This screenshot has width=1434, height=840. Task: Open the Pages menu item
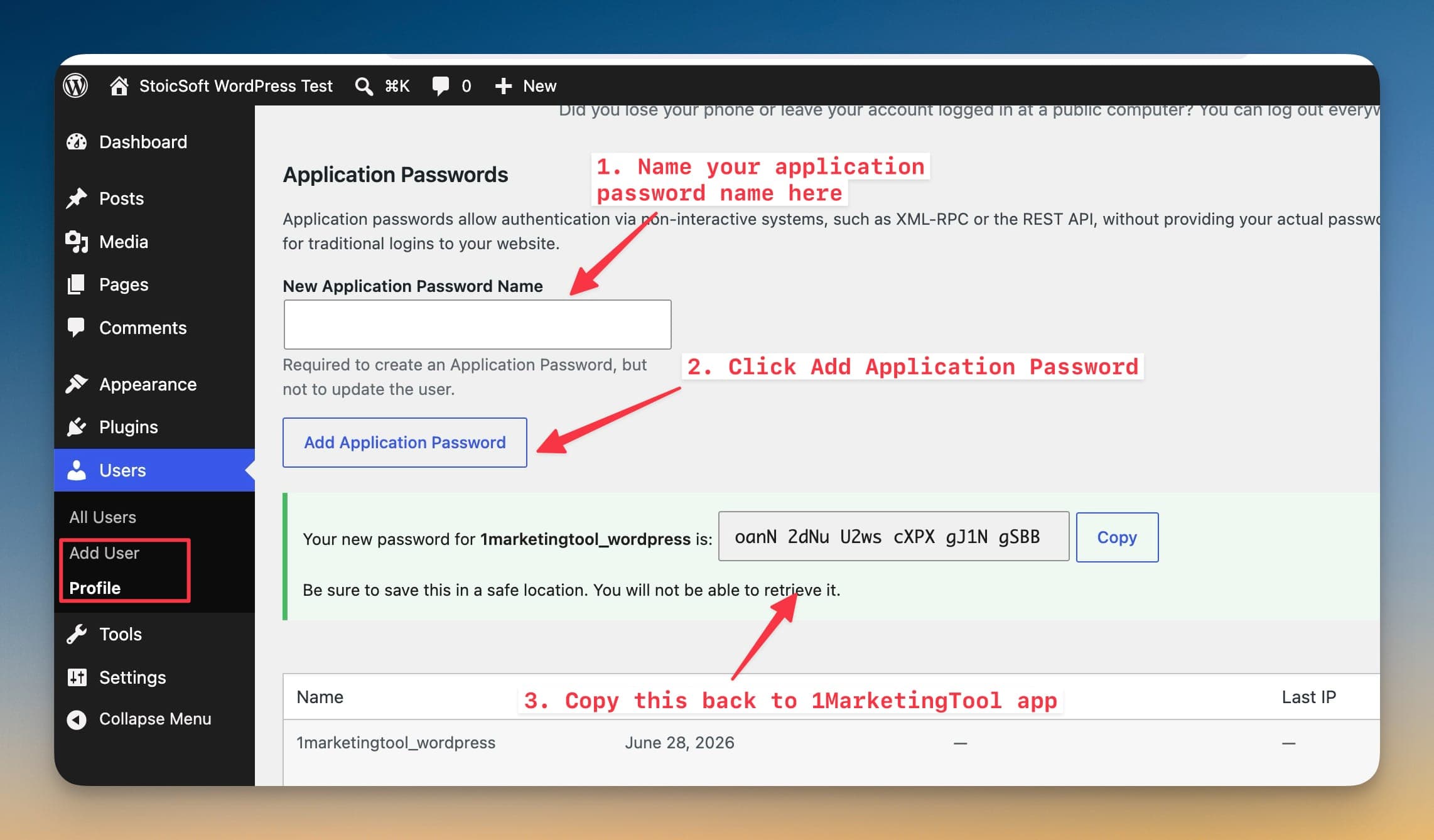pyautogui.click(x=124, y=284)
